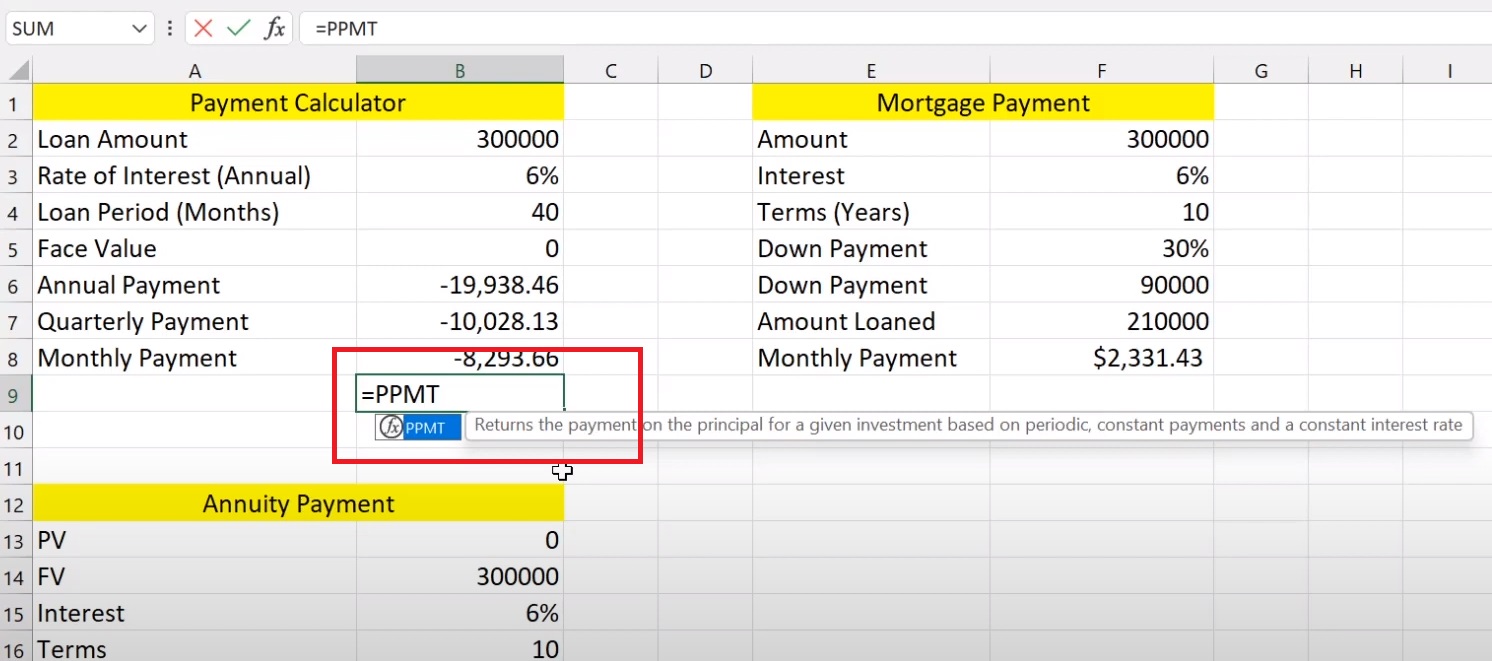
Task: Click row 12 header
Action: (x=14, y=504)
